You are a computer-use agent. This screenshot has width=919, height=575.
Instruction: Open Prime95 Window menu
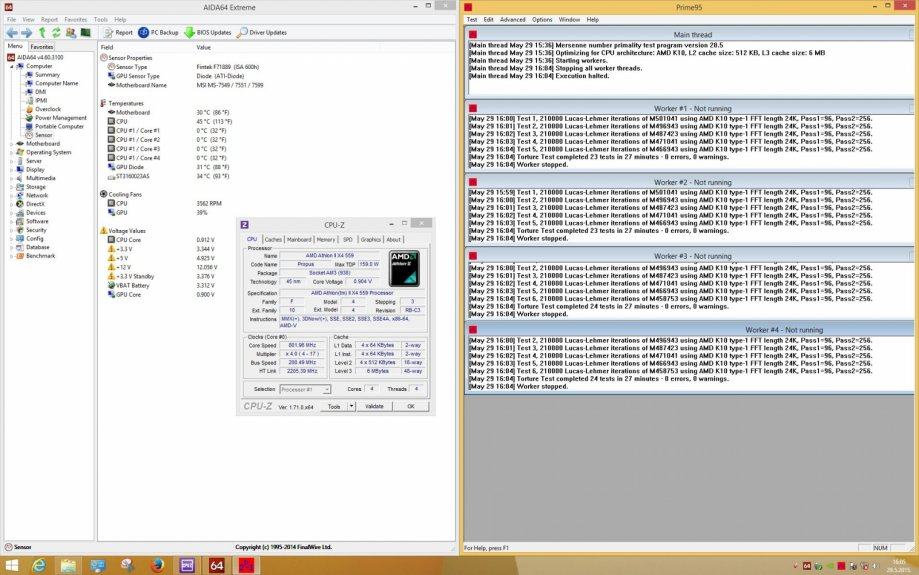pyautogui.click(x=569, y=19)
